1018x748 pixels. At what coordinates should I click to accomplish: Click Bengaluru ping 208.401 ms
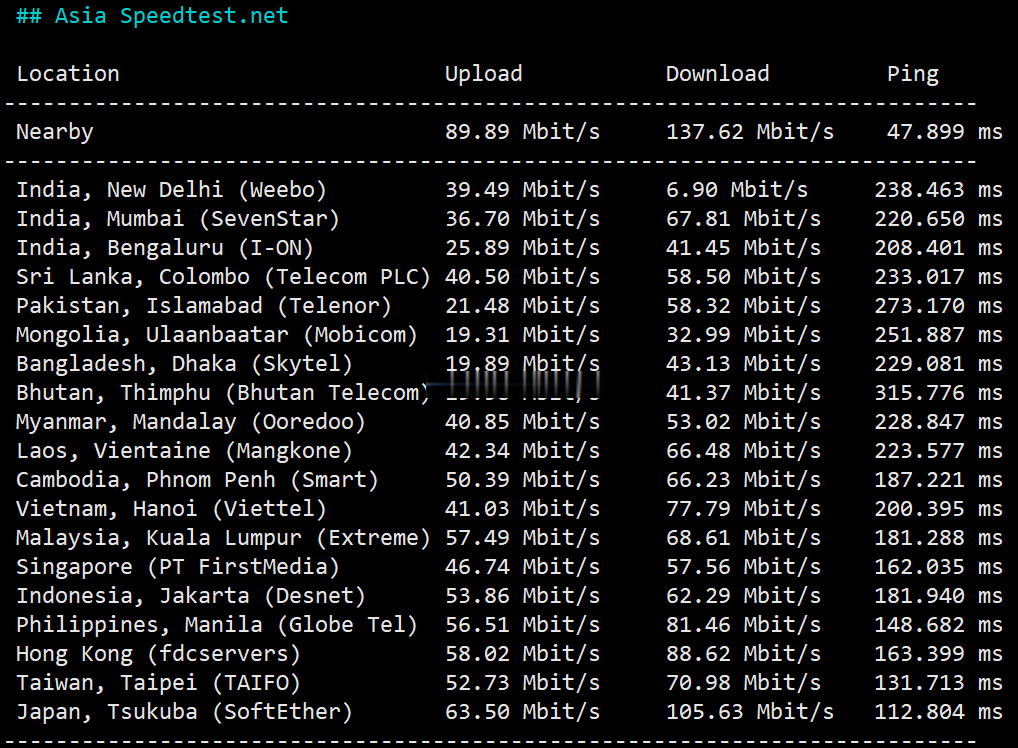938,248
